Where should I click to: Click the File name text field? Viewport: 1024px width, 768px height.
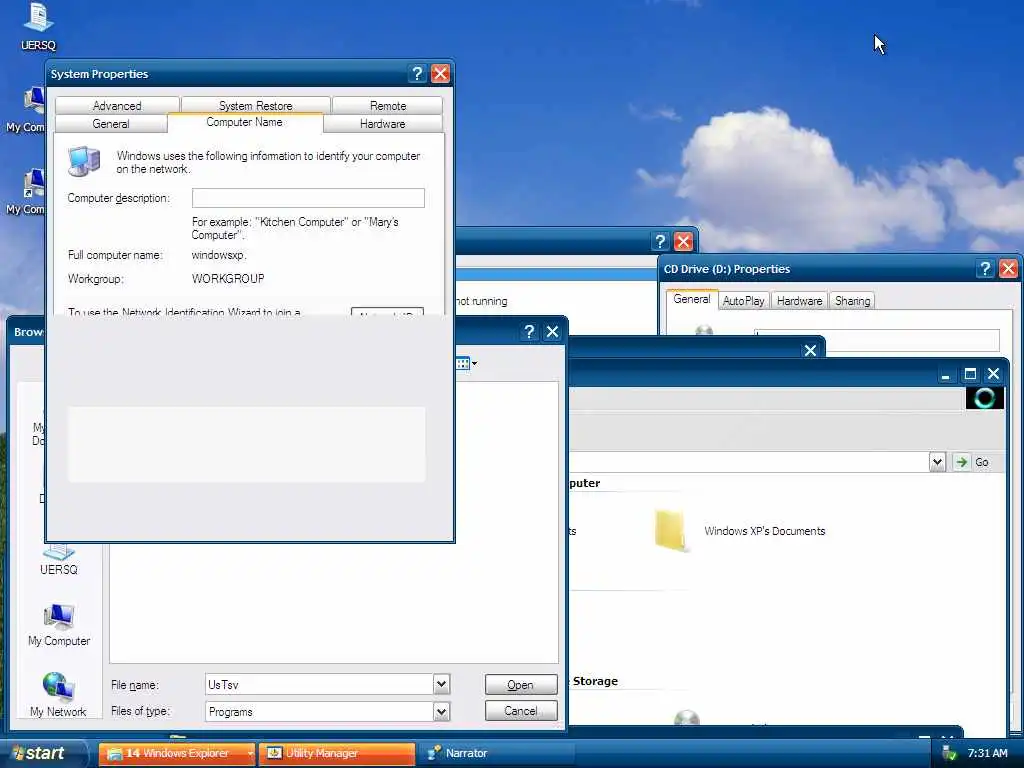click(319, 684)
